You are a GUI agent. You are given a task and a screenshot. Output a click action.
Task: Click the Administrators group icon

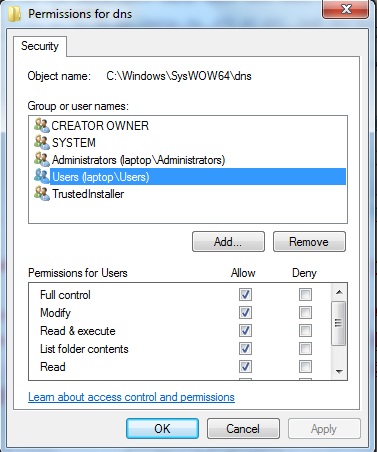click(x=42, y=159)
